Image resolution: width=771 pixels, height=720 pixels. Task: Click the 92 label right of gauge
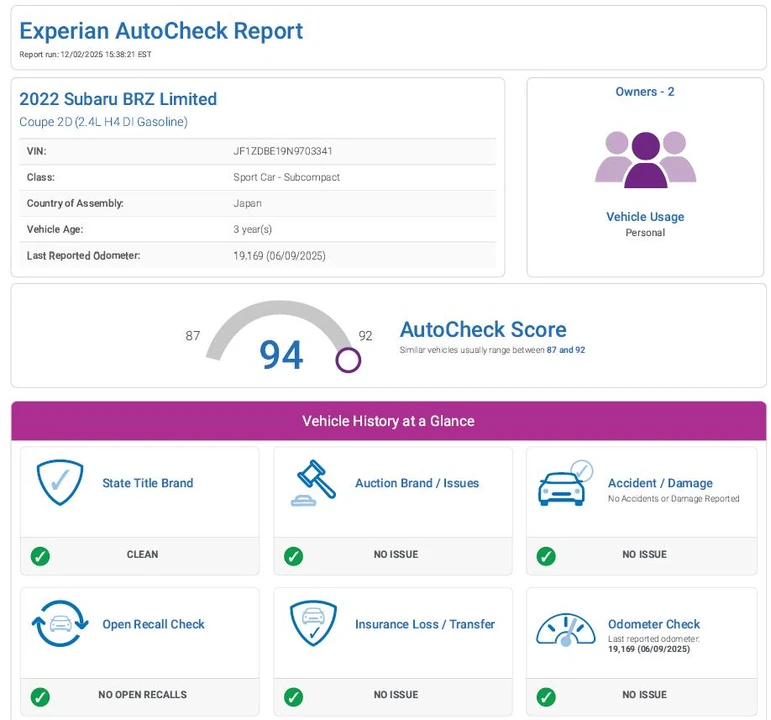tap(365, 336)
